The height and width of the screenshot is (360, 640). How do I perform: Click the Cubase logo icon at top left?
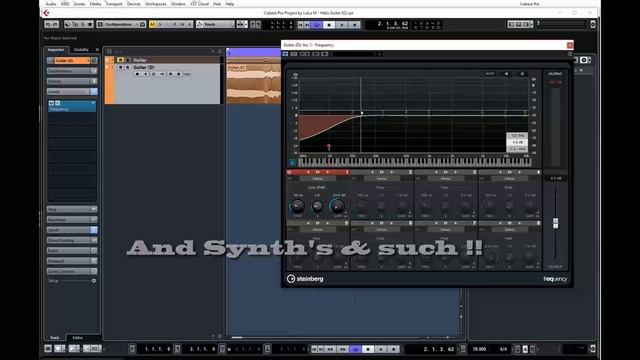tap(46, 13)
